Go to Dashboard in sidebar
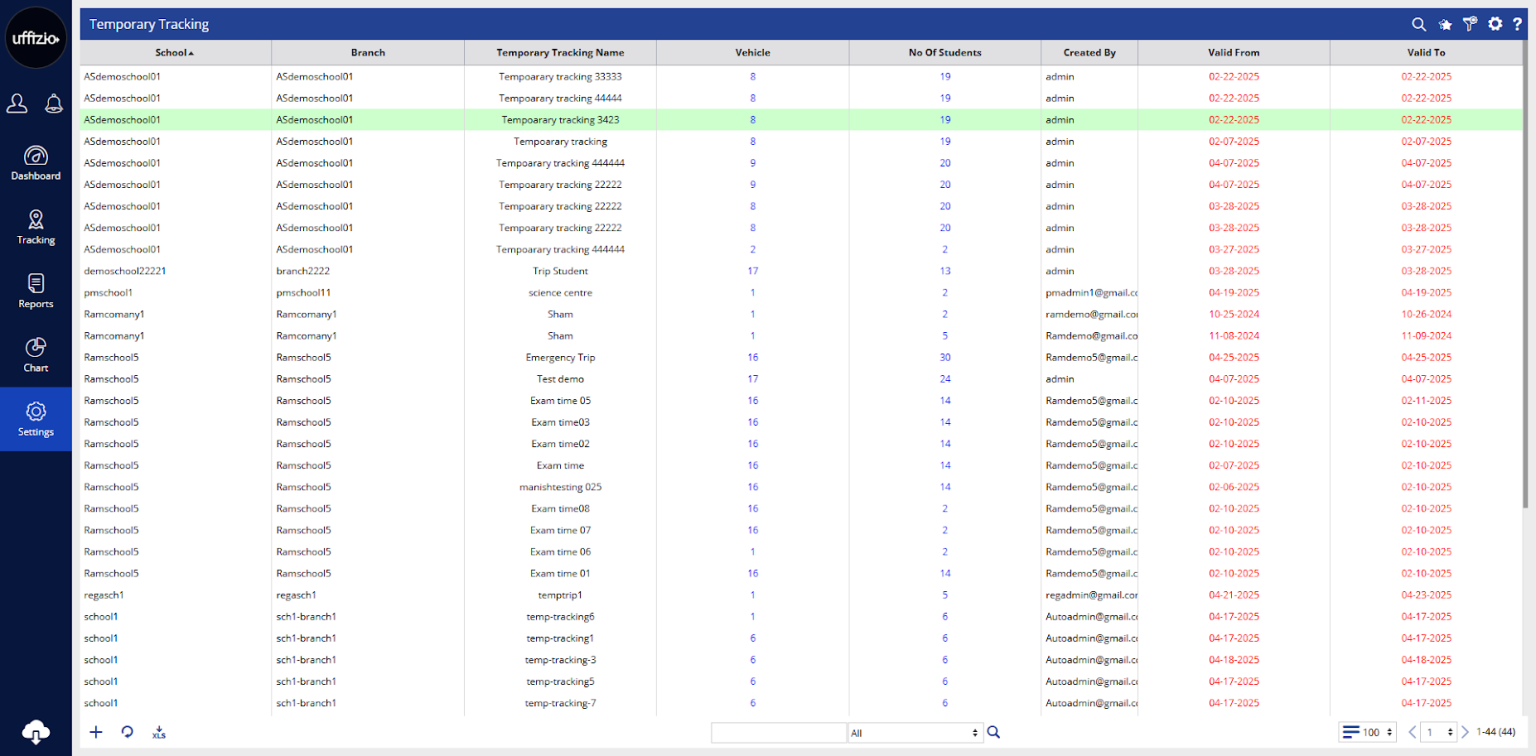 coord(35,164)
